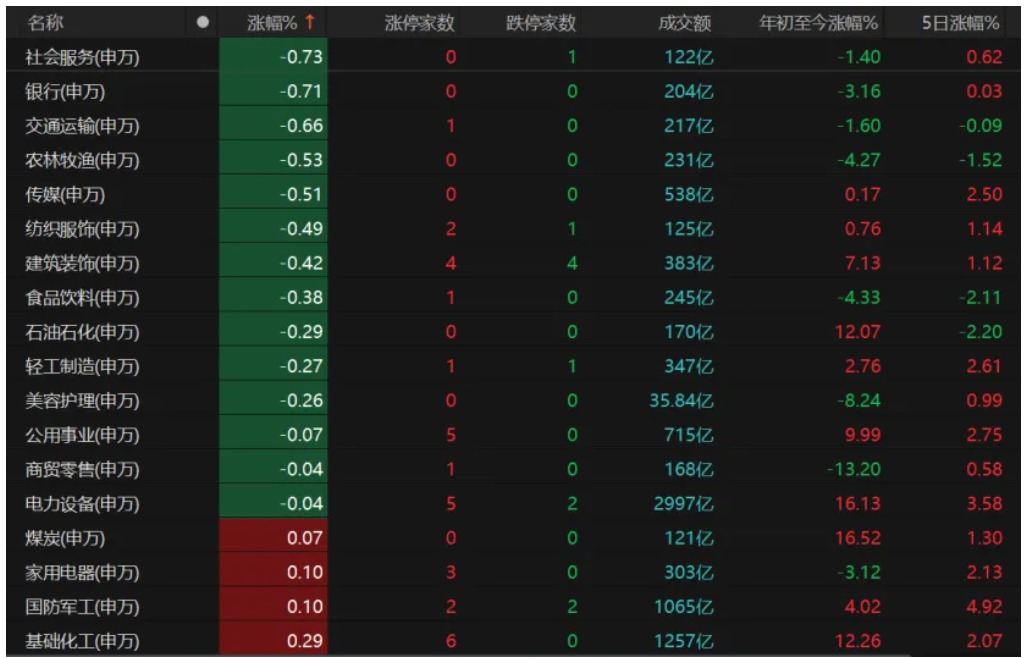This screenshot has width=1027, height=658.
Task: Open the 交通运输(申万) sector
Action: [x=82, y=126]
